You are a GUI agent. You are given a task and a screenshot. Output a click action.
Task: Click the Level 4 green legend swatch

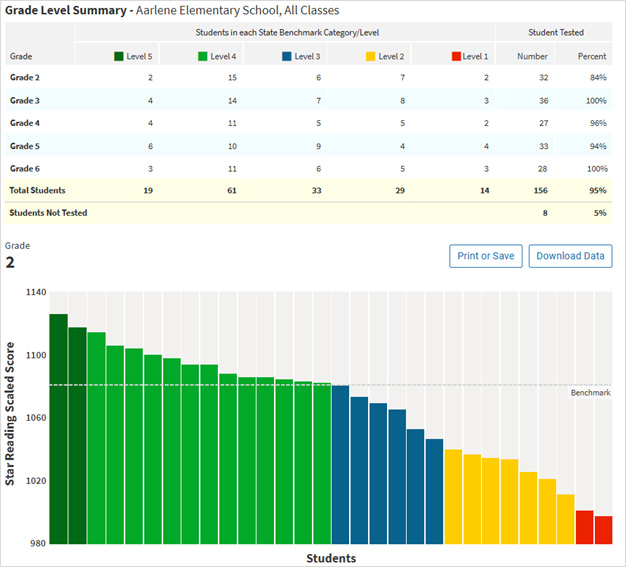coord(204,57)
